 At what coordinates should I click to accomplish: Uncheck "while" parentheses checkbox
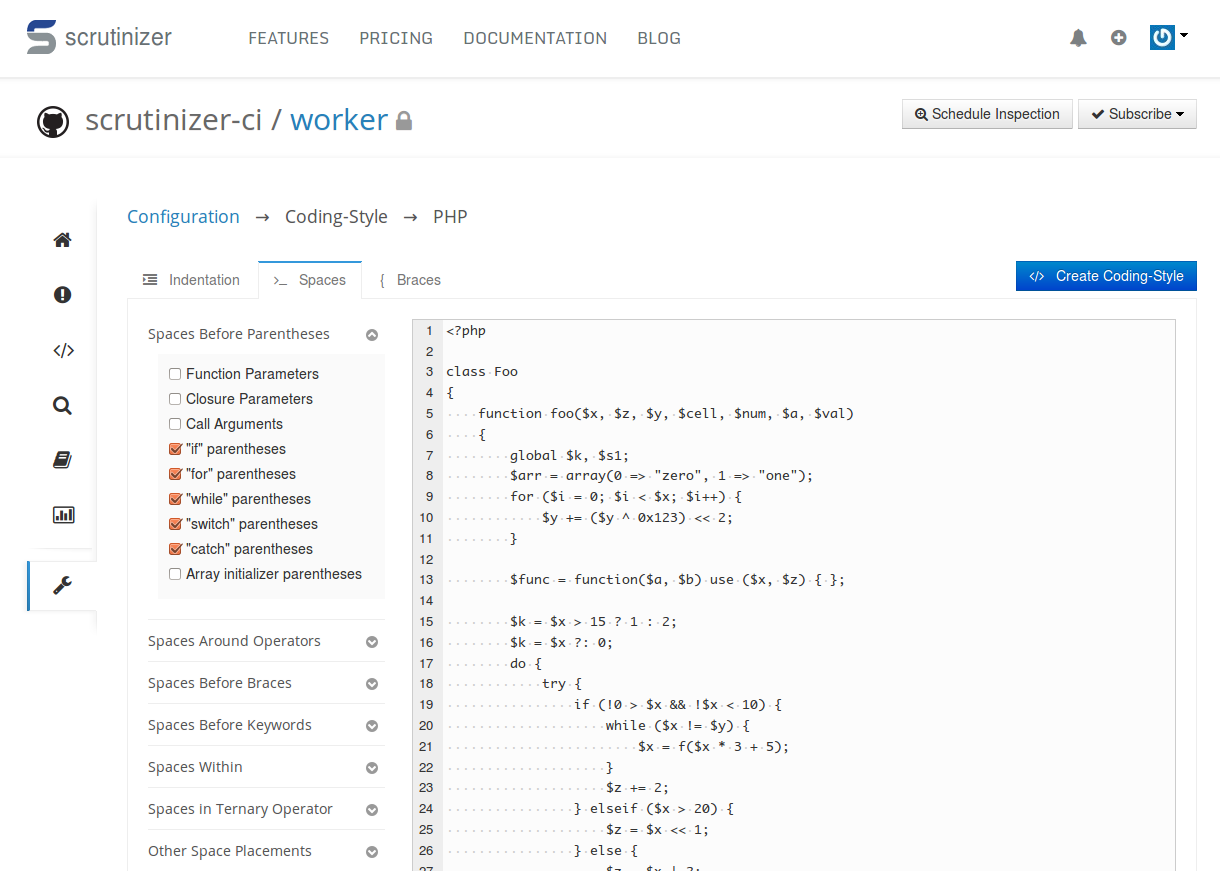point(175,499)
